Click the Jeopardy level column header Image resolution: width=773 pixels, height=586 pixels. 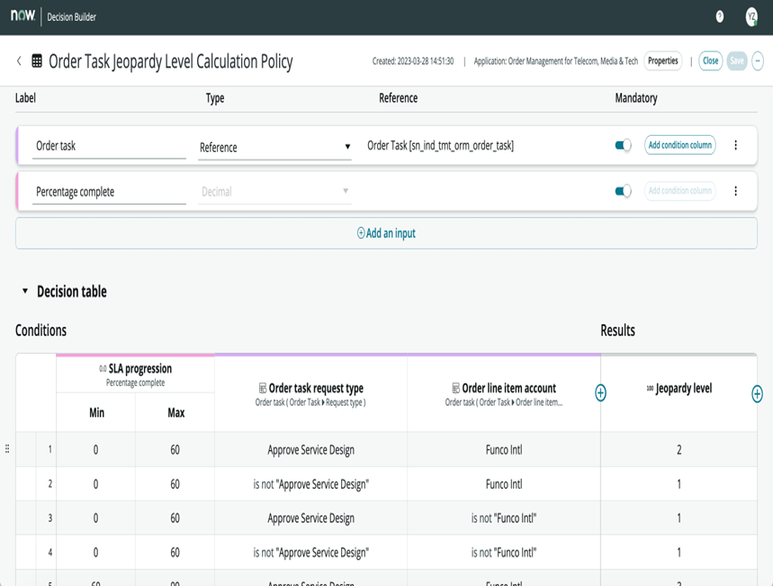coord(679,394)
